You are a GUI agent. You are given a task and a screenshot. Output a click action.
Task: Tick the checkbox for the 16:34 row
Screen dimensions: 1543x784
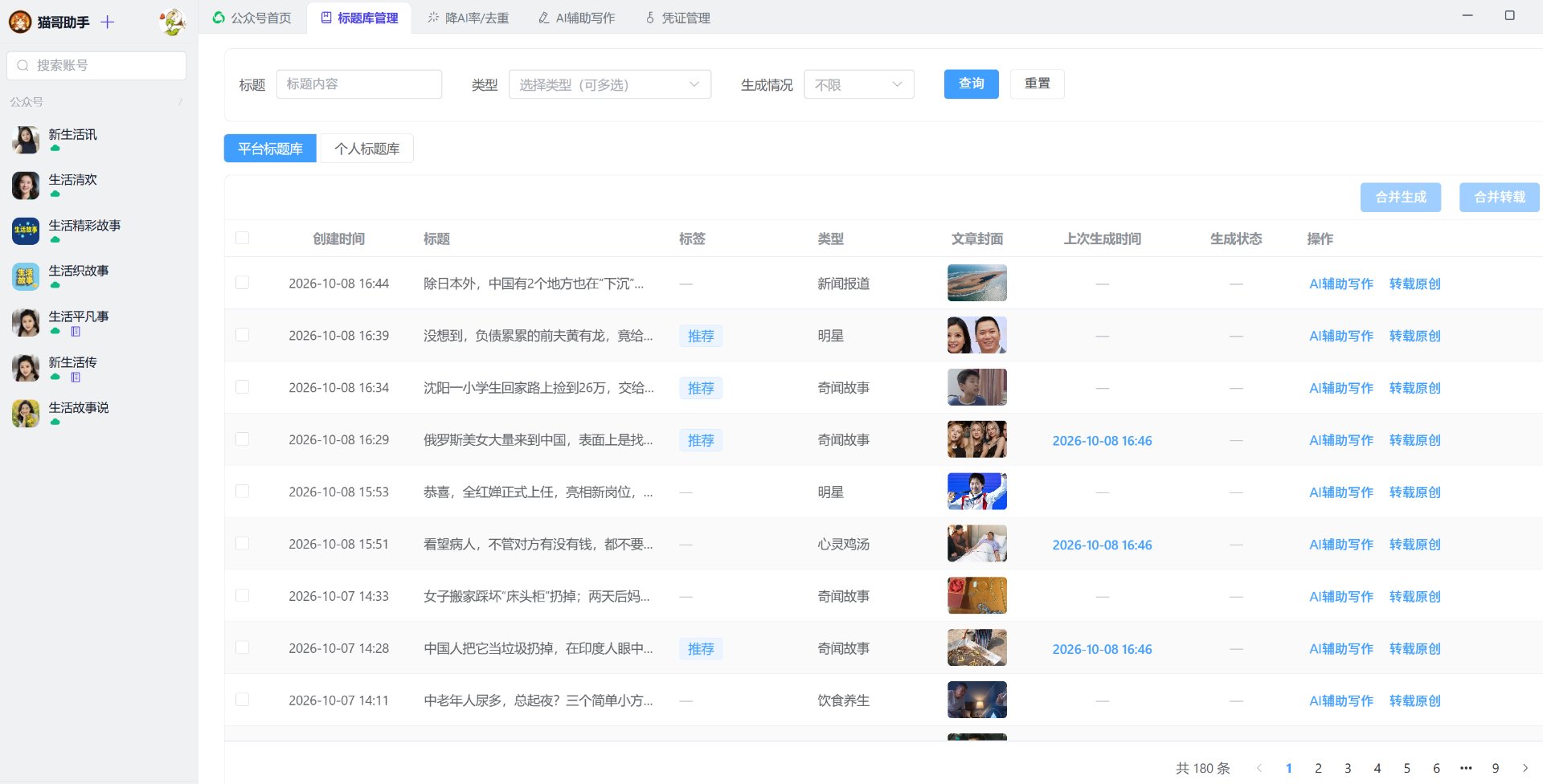click(x=242, y=387)
